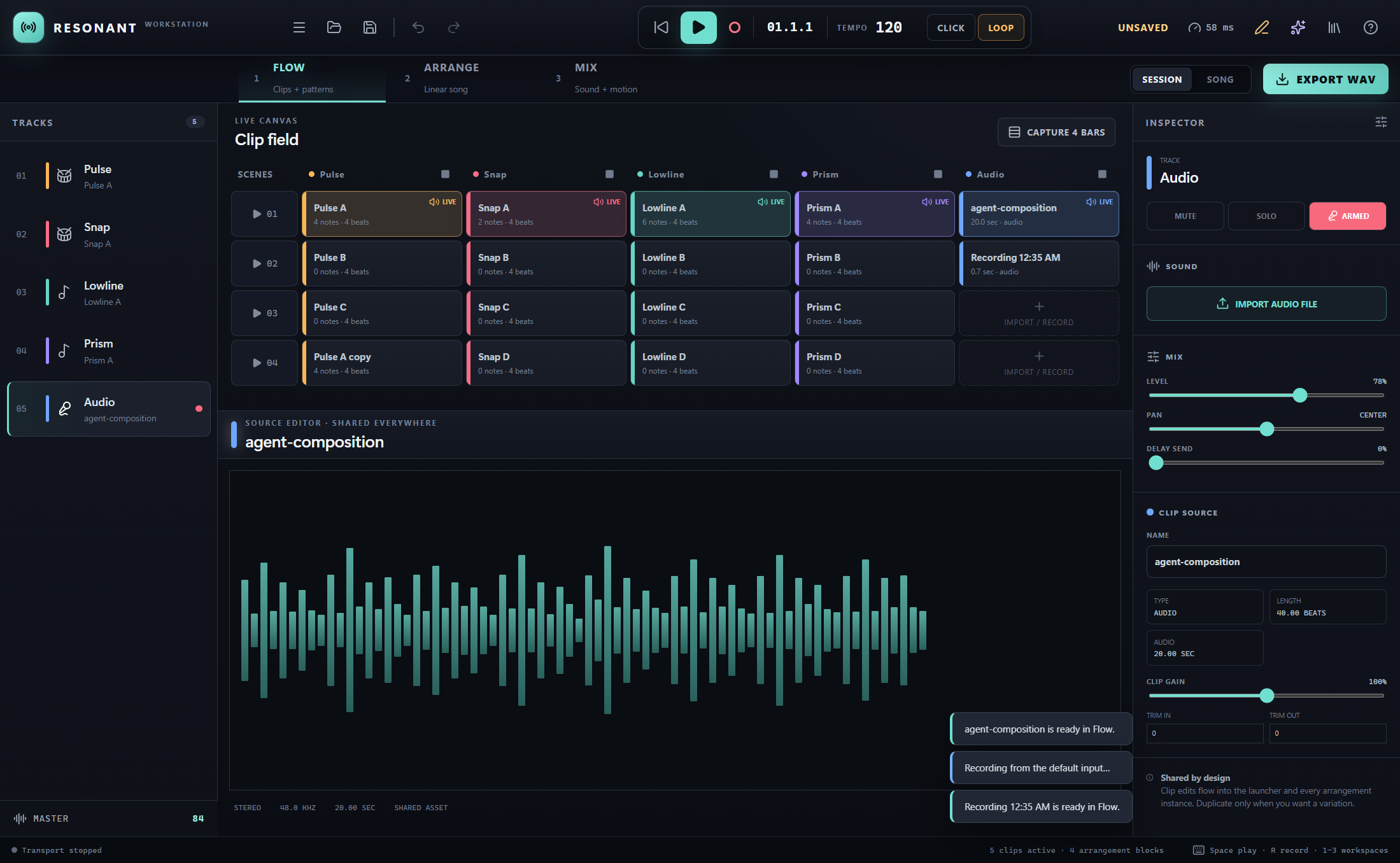Viewport: 1400px width, 863px height.
Task: Select the Lowline C clip
Action: pyautogui.click(x=711, y=313)
